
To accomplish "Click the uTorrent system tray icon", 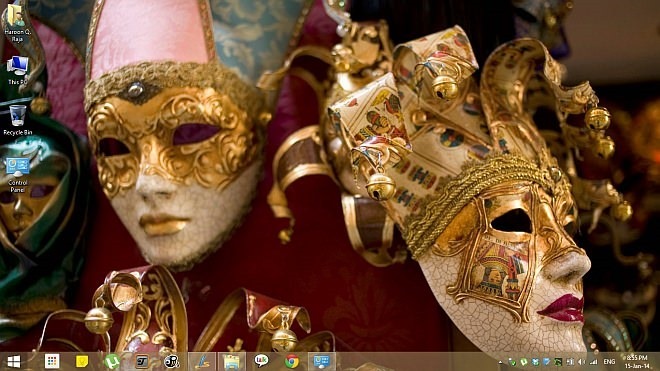I will 524,362.
